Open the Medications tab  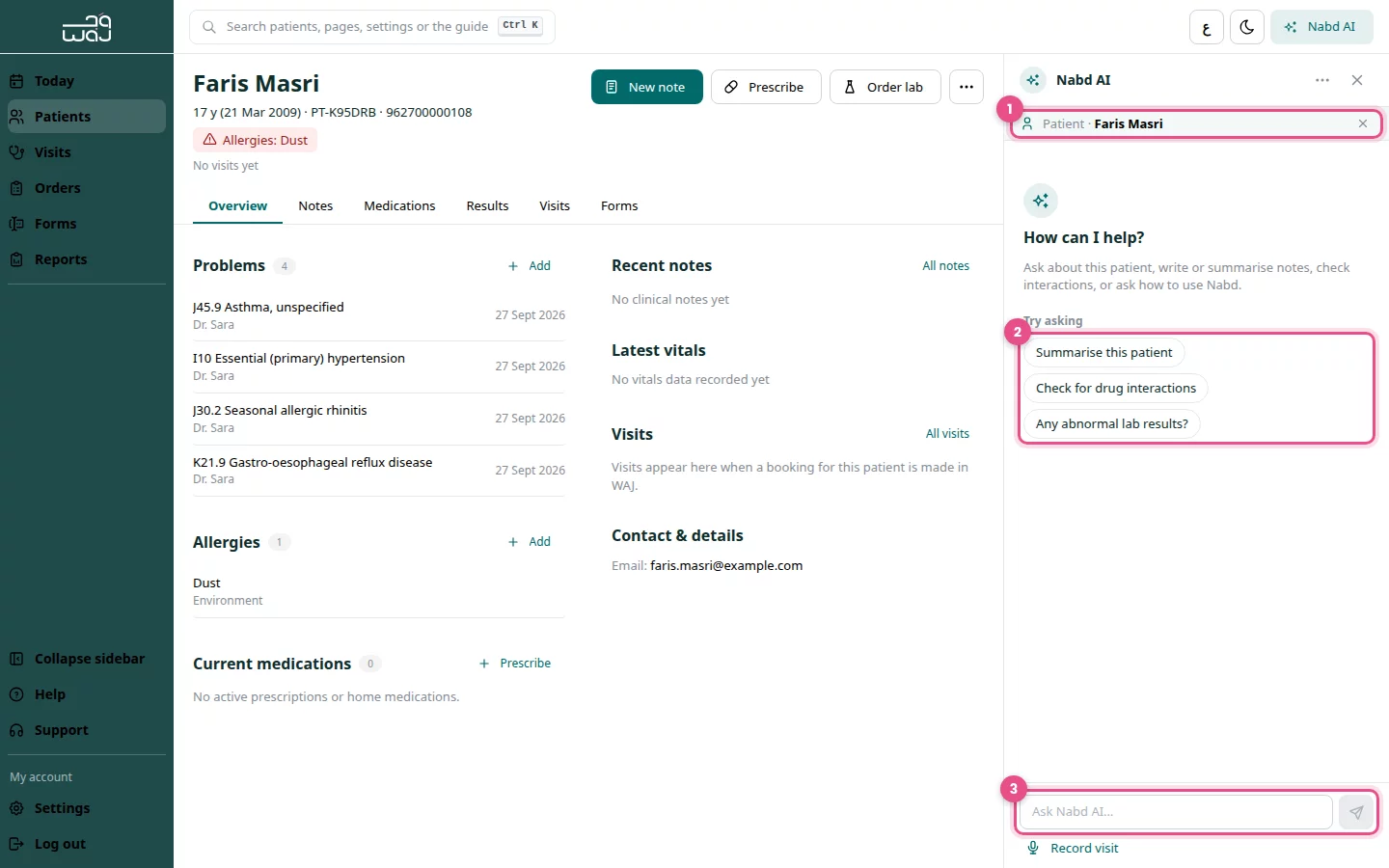tap(399, 206)
